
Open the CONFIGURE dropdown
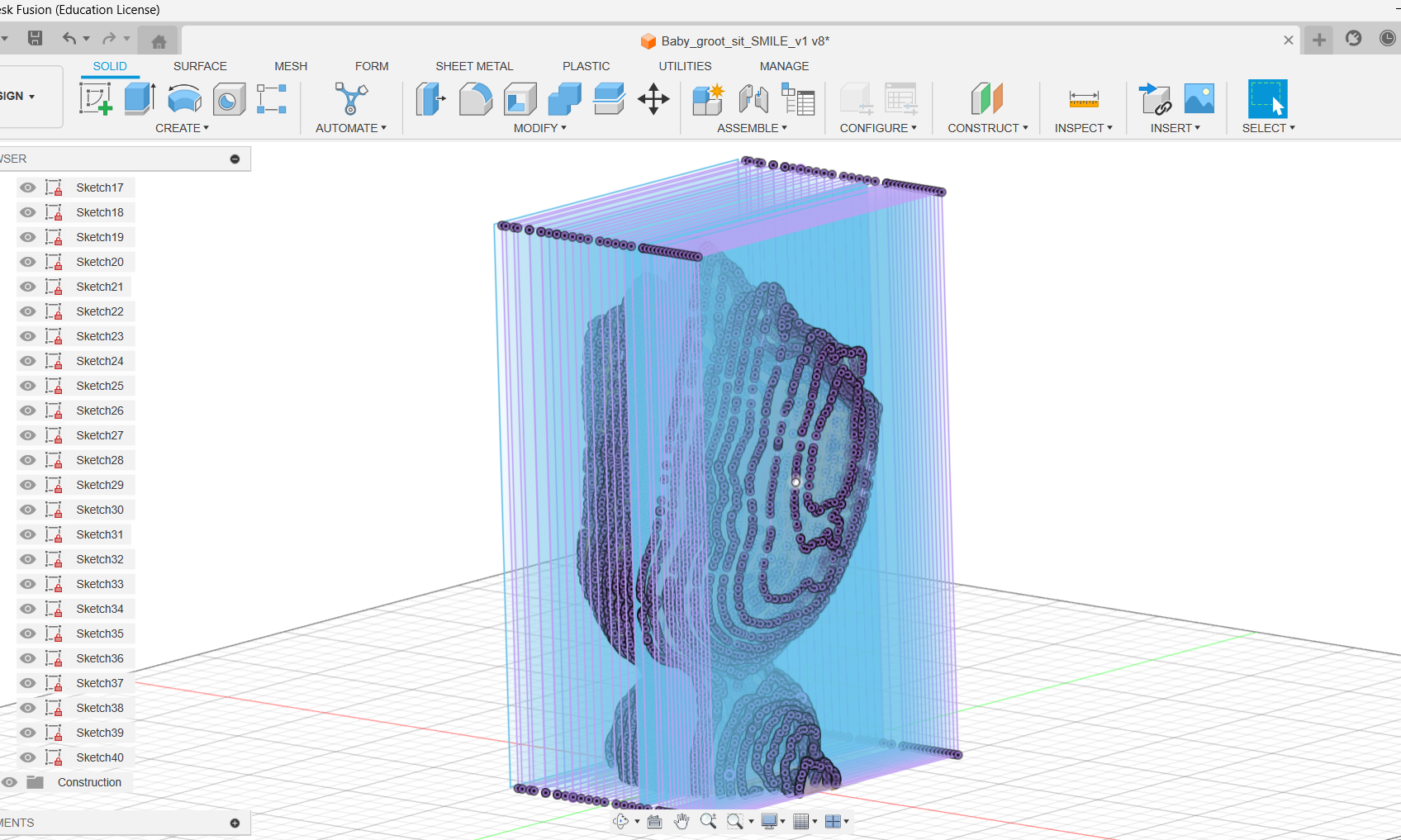(x=878, y=128)
